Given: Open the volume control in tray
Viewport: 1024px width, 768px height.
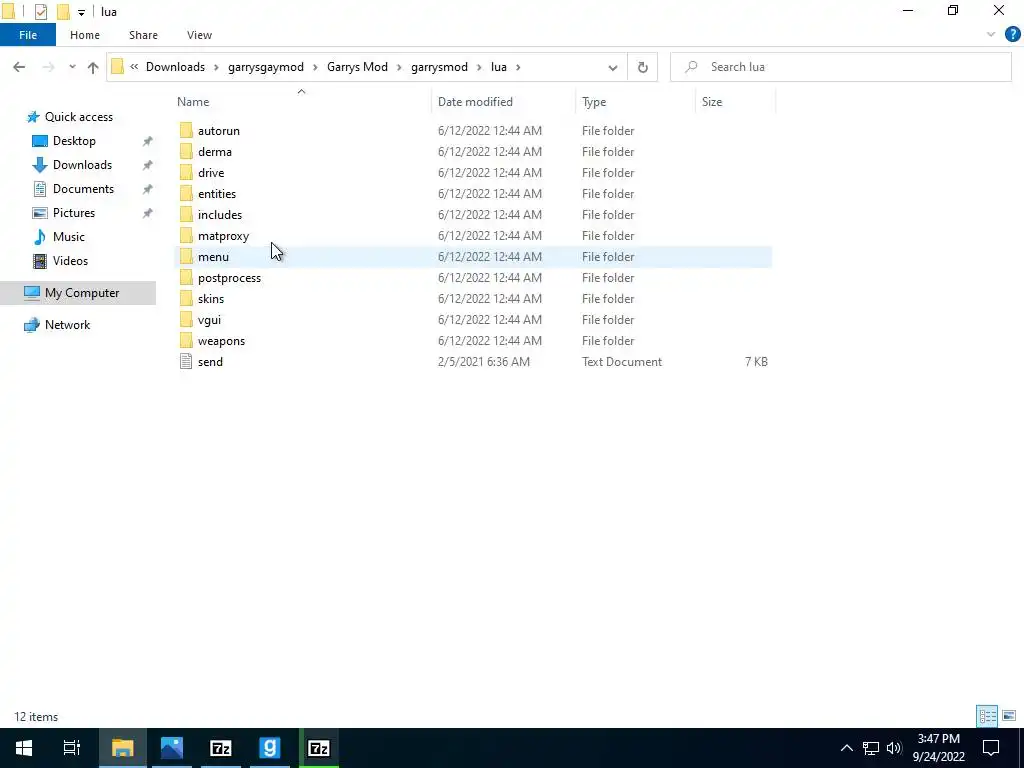Looking at the screenshot, I should pos(894,748).
